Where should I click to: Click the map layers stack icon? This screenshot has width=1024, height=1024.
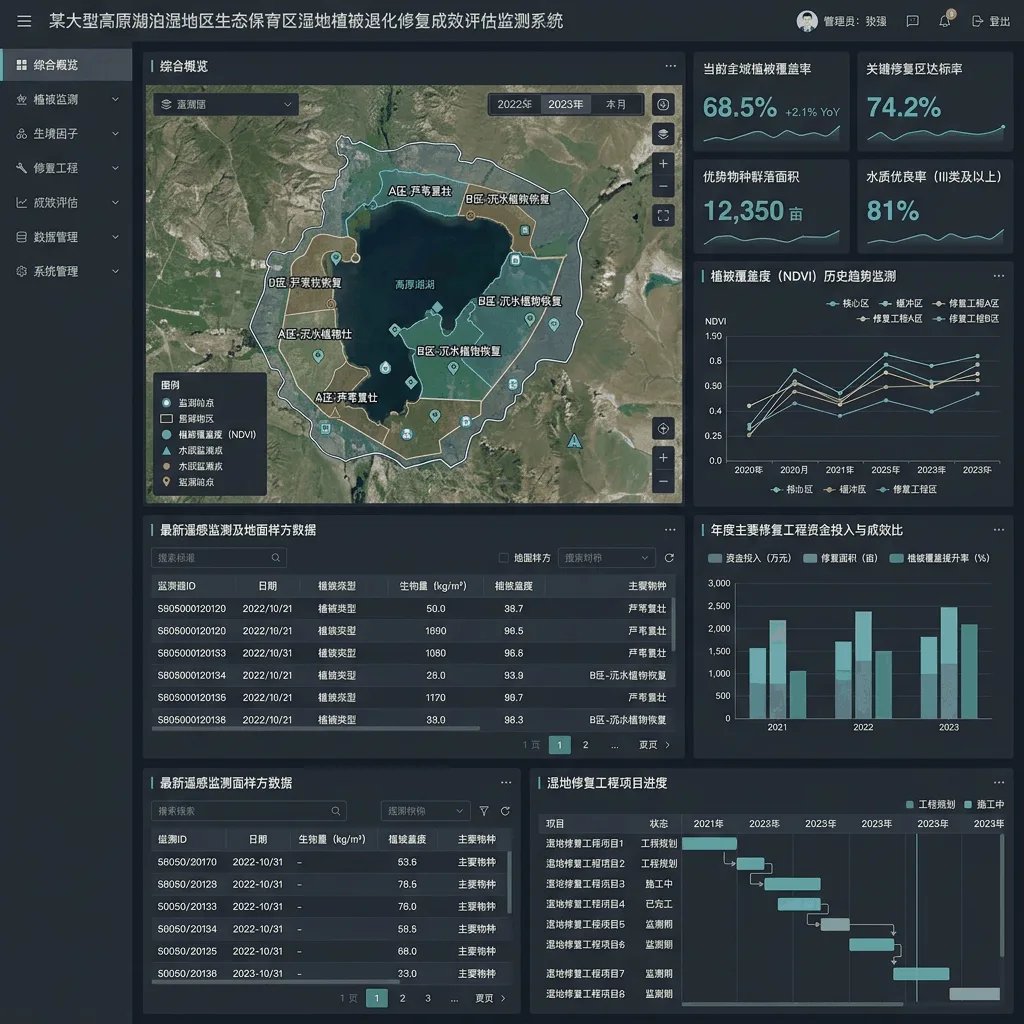[x=663, y=134]
